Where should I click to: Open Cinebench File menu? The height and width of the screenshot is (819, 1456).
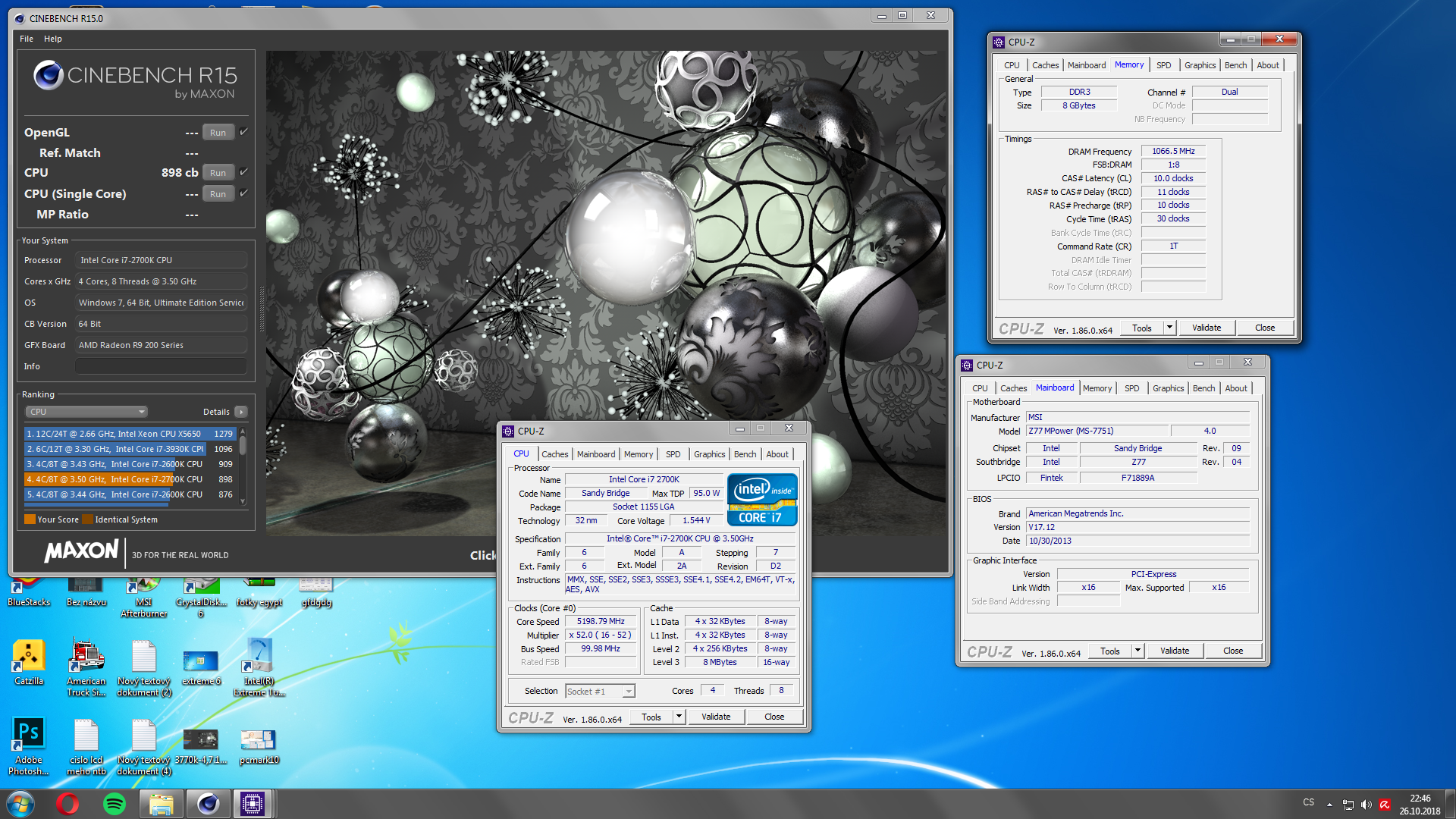pyautogui.click(x=27, y=39)
